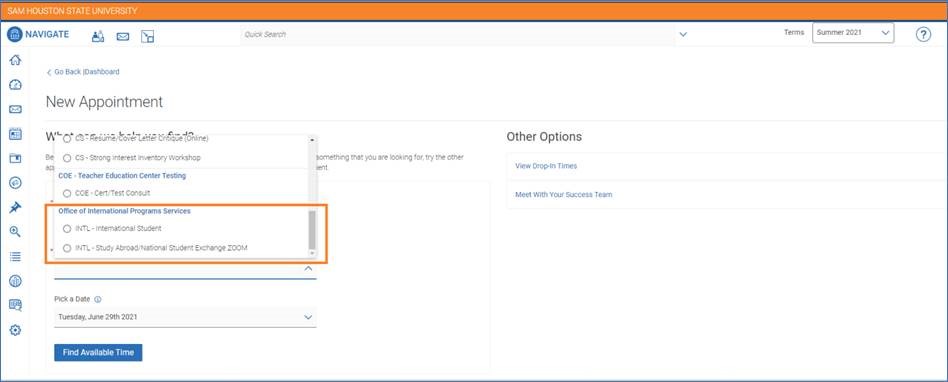948x382 pixels.
Task: Open the gear settings icon in sidebar
Action: click(x=15, y=330)
